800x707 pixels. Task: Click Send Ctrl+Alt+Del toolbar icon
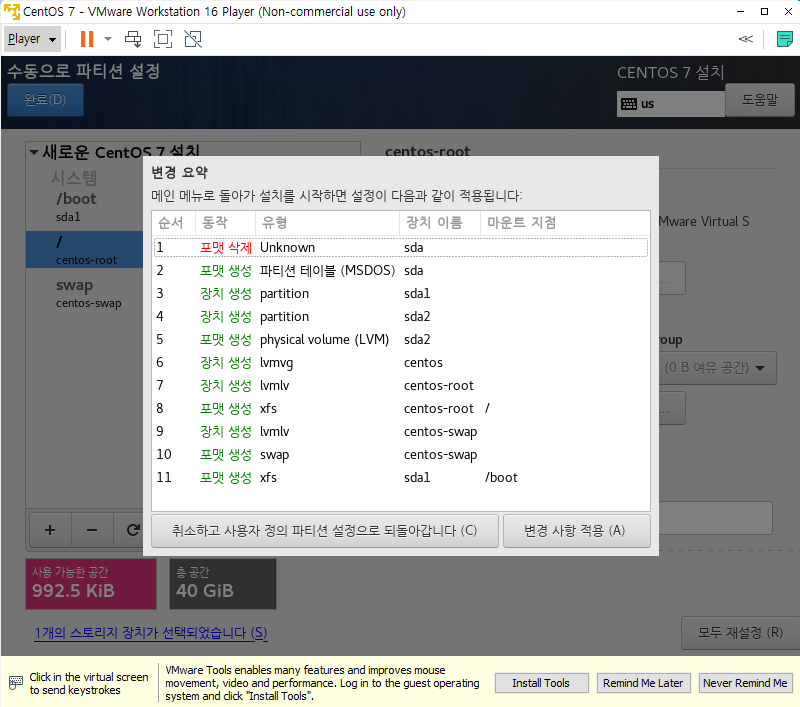[133, 39]
